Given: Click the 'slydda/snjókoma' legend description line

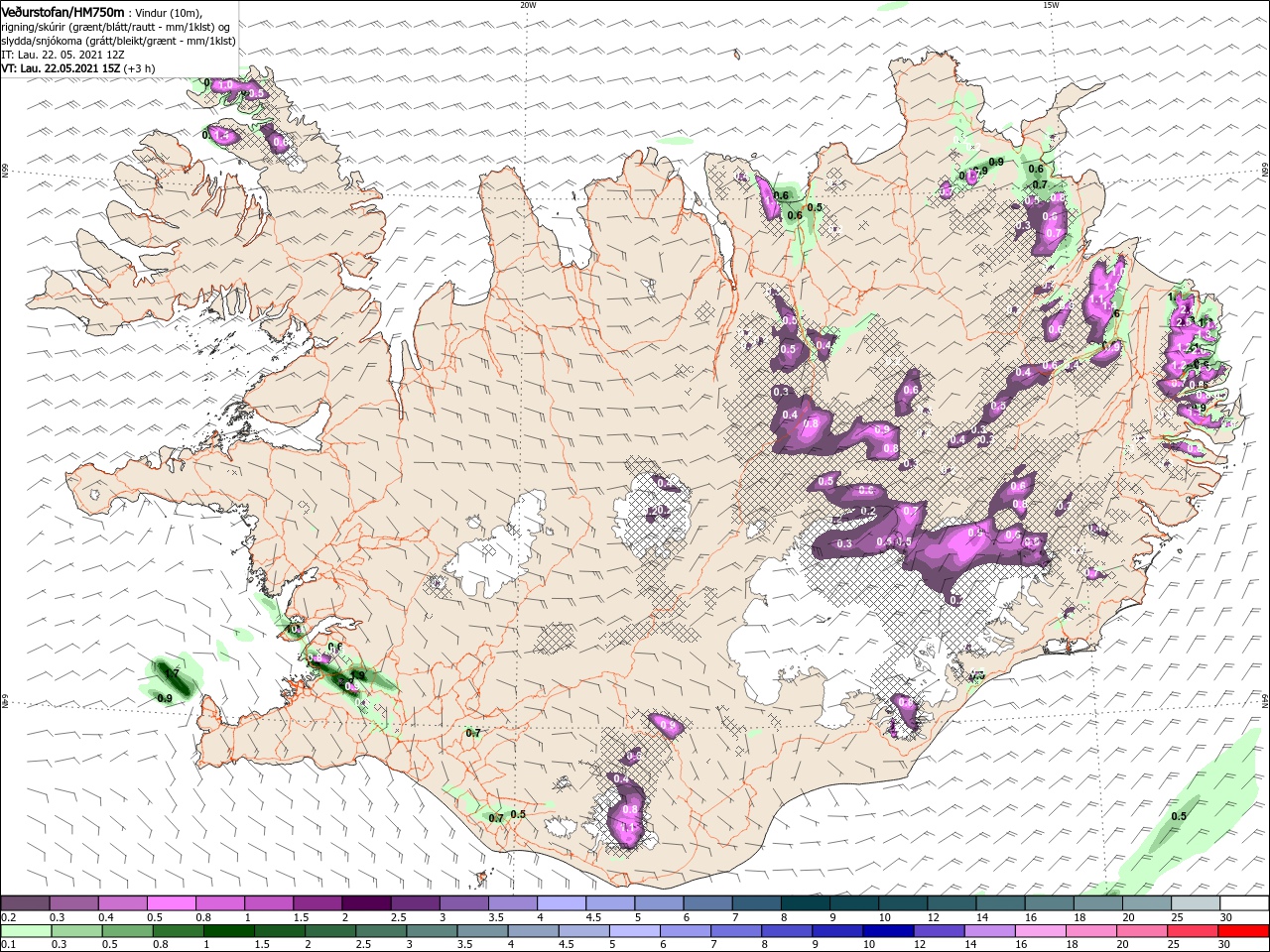Looking at the screenshot, I should [x=118, y=41].
